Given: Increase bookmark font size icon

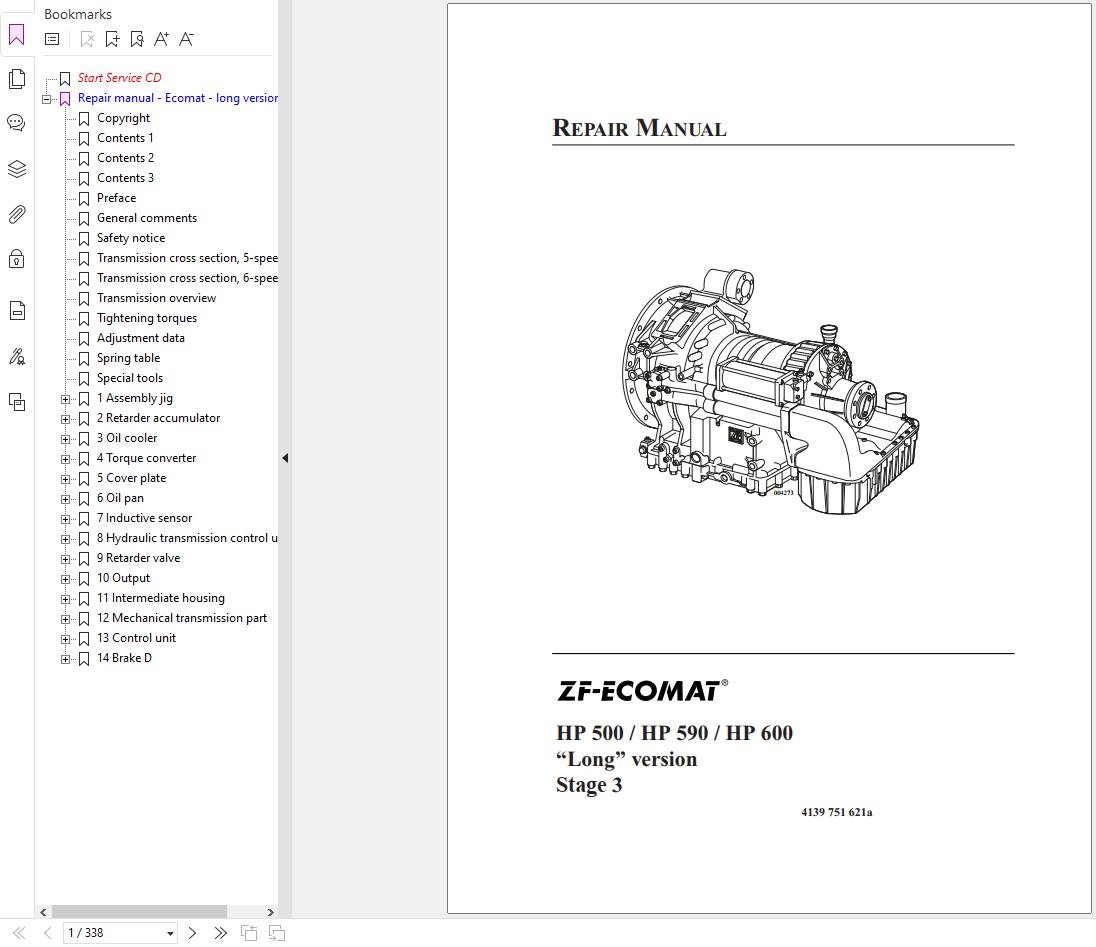Looking at the screenshot, I should point(161,39).
